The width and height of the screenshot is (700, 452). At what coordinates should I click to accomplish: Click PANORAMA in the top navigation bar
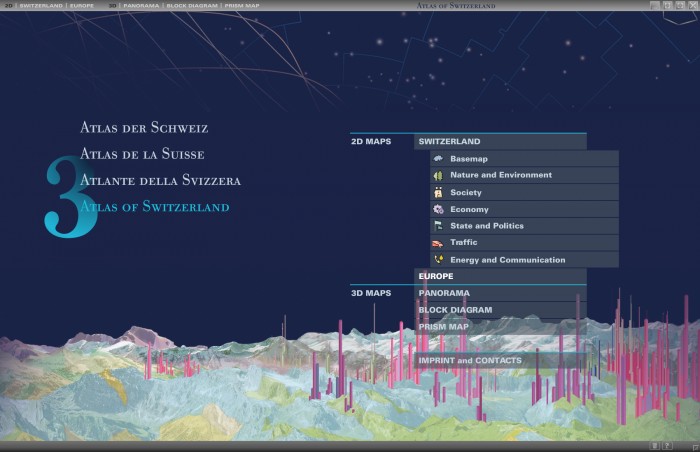pos(141,5)
